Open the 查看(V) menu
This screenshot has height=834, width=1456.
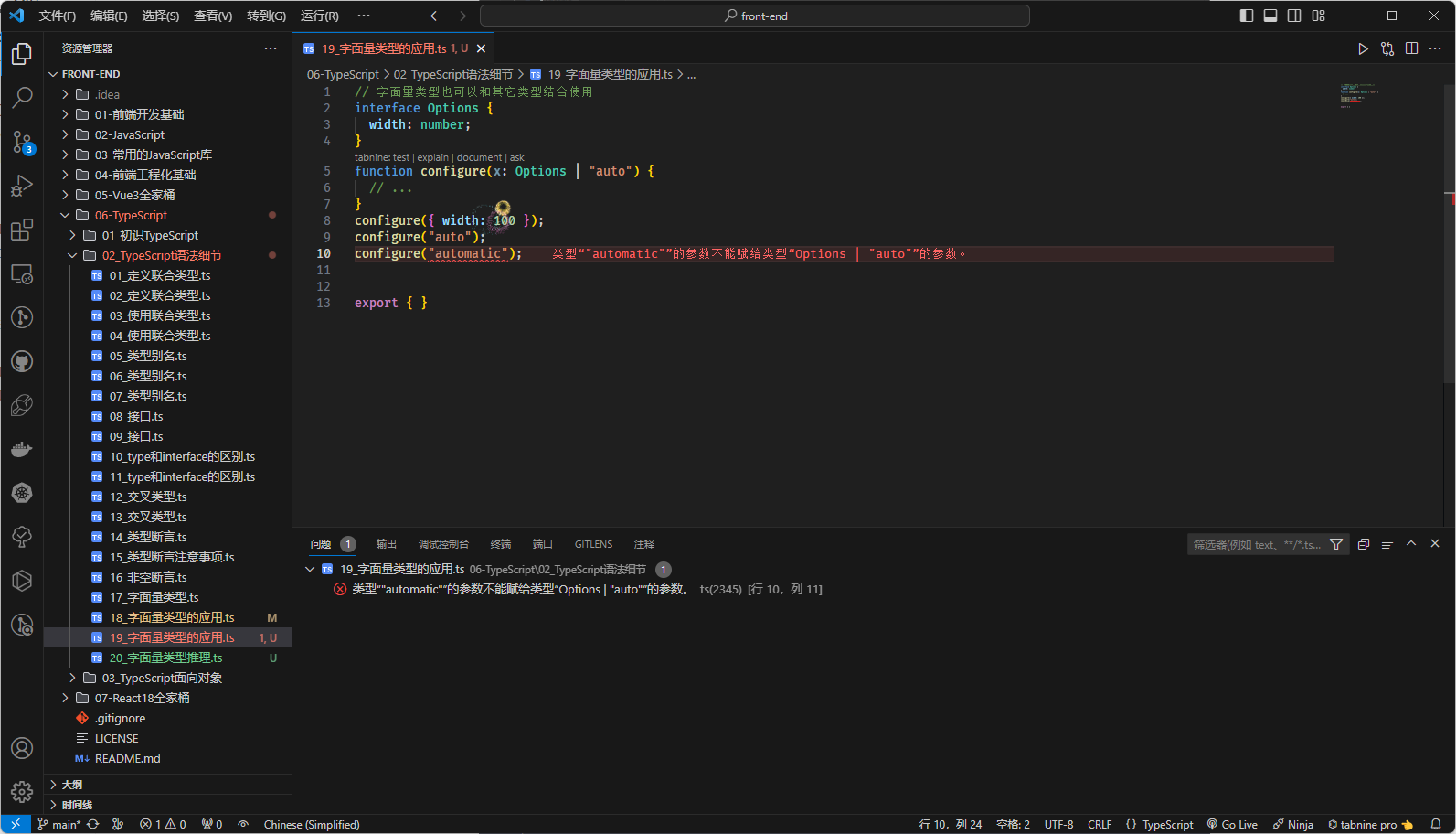pos(213,16)
